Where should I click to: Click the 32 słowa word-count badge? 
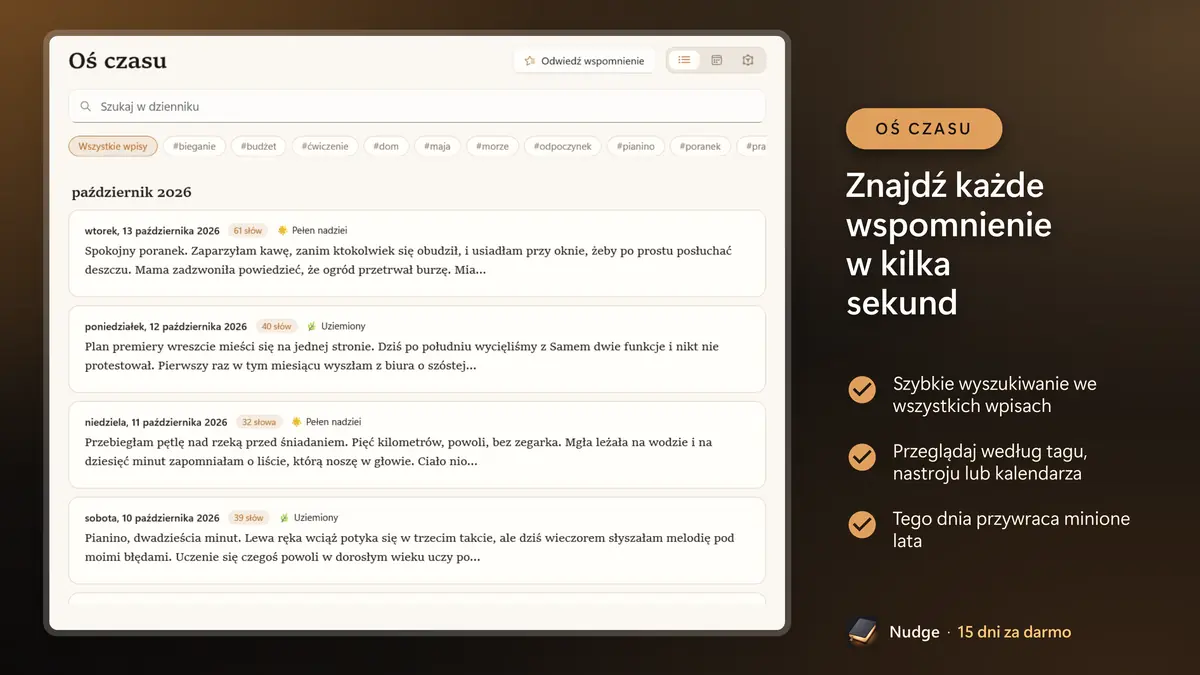tap(260, 422)
